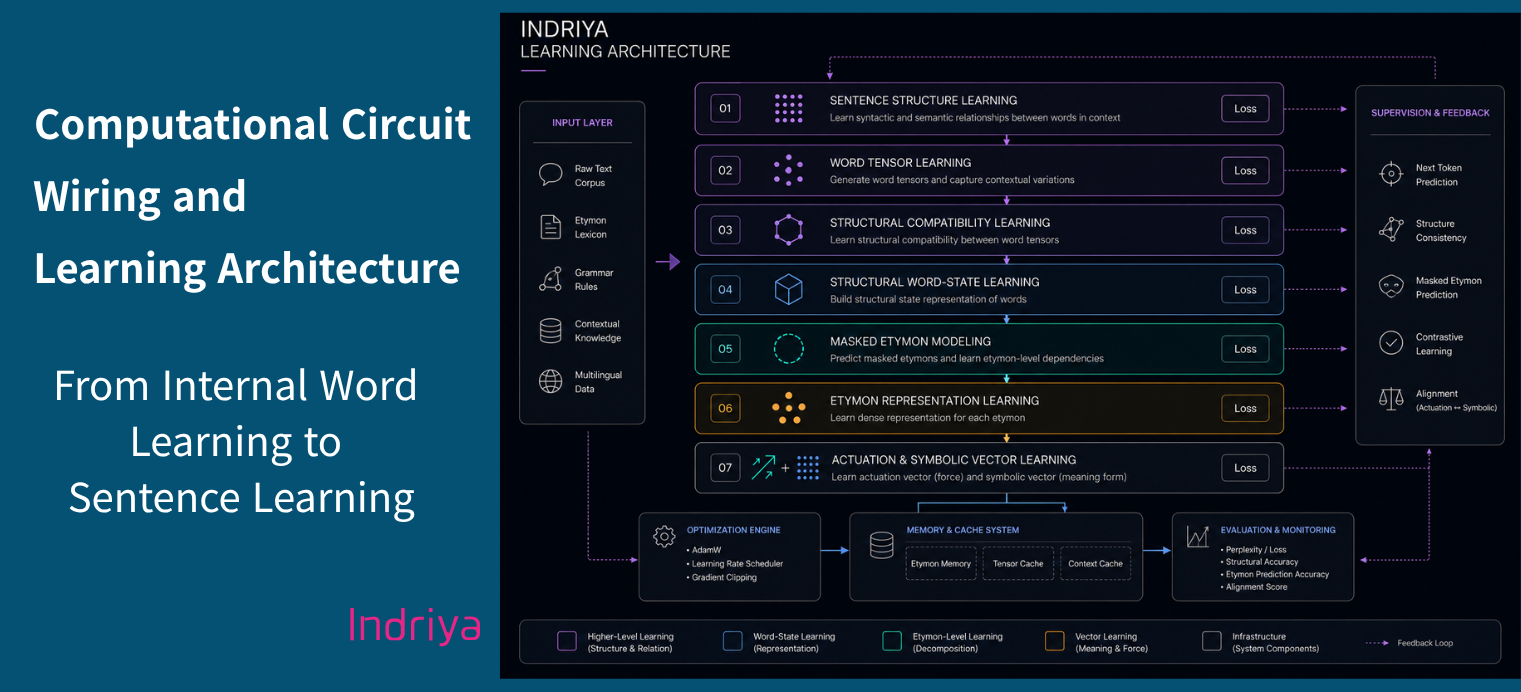Viewport: 1521px width, 692px height.
Task: Select the cube icon for Structural Word-State Learning
Action: tap(789, 289)
